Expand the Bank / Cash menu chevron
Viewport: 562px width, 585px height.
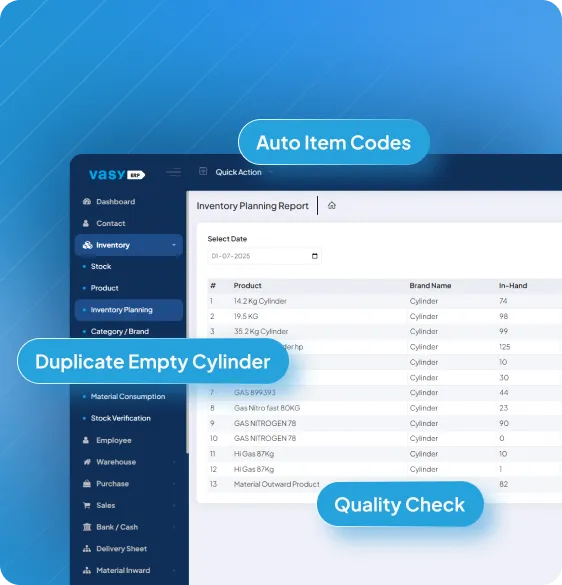coord(174,527)
